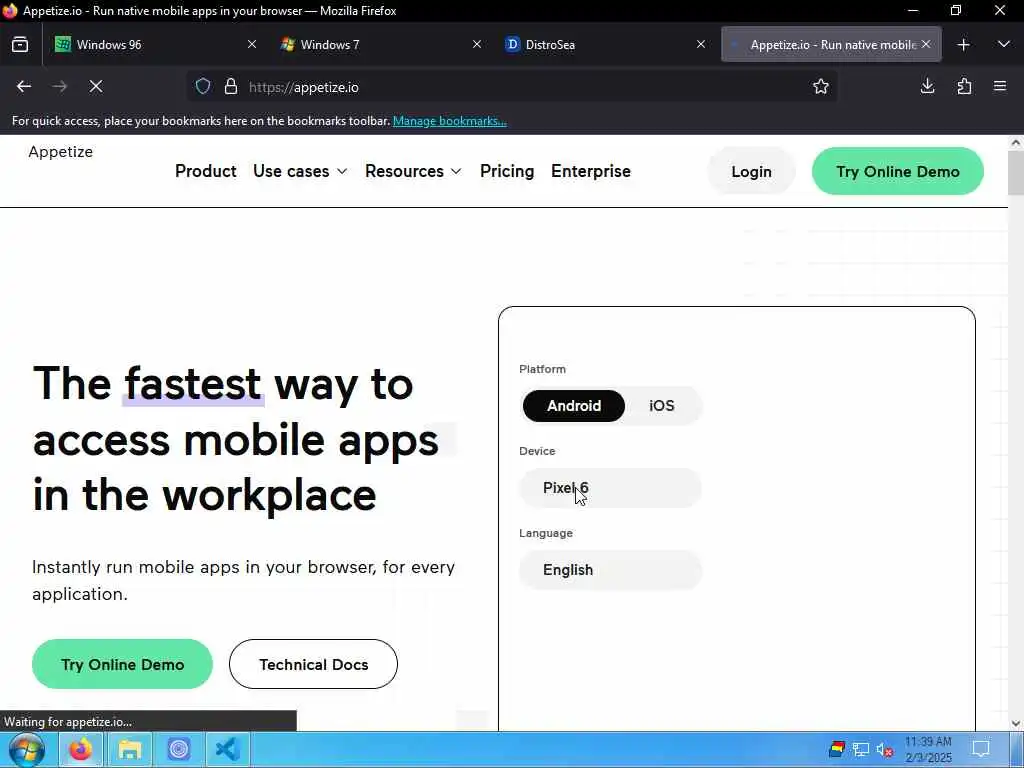Close the Windows 7 tab

[477, 44]
